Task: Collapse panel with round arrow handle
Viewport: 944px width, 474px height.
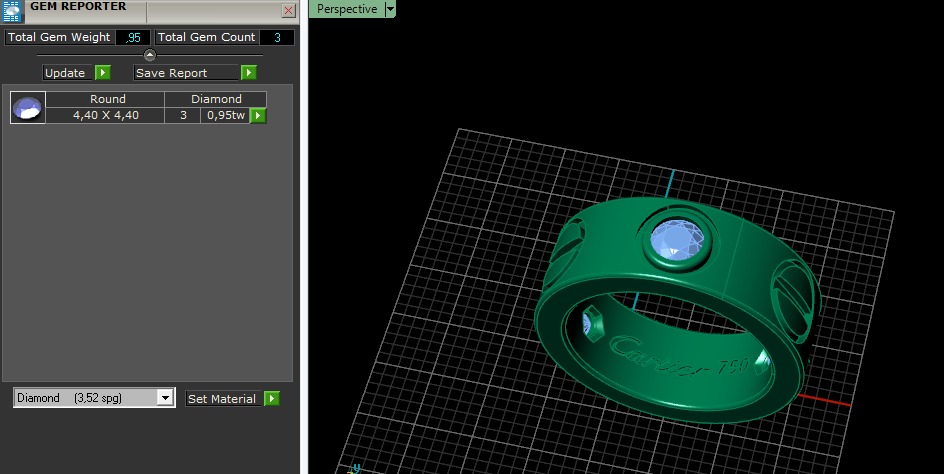Action: click(150, 55)
